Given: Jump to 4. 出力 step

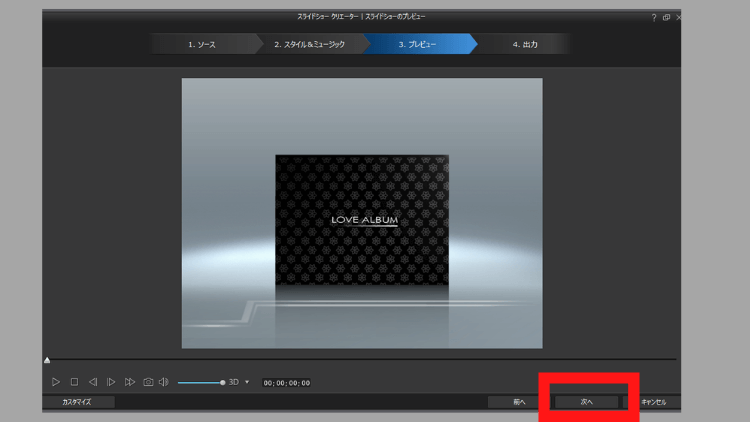Looking at the screenshot, I should (x=524, y=44).
